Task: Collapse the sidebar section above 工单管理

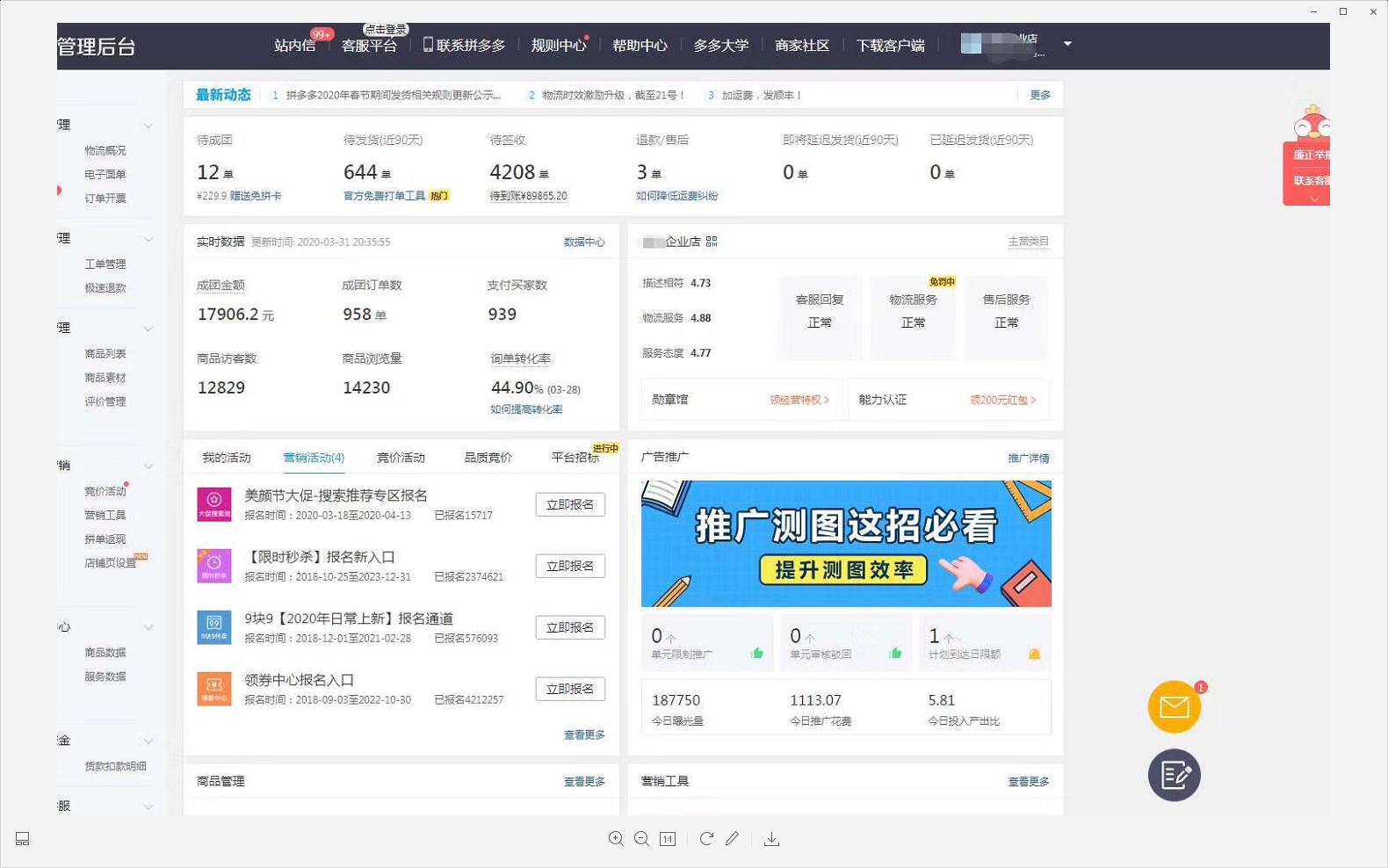Action: tap(148, 239)
